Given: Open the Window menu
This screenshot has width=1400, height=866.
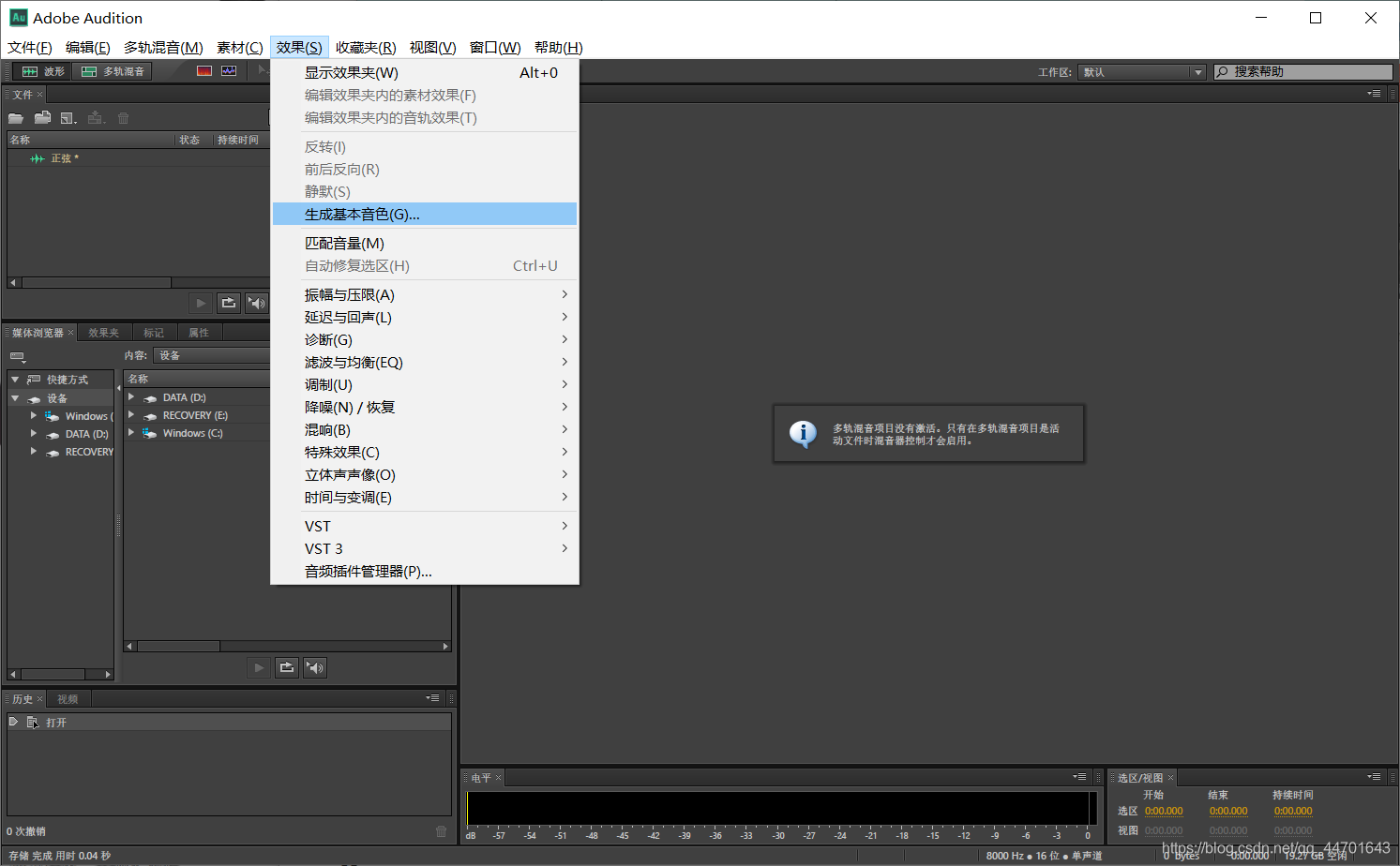Looking at the screenshot, I should pyautogui.click(x=495, y=48).
